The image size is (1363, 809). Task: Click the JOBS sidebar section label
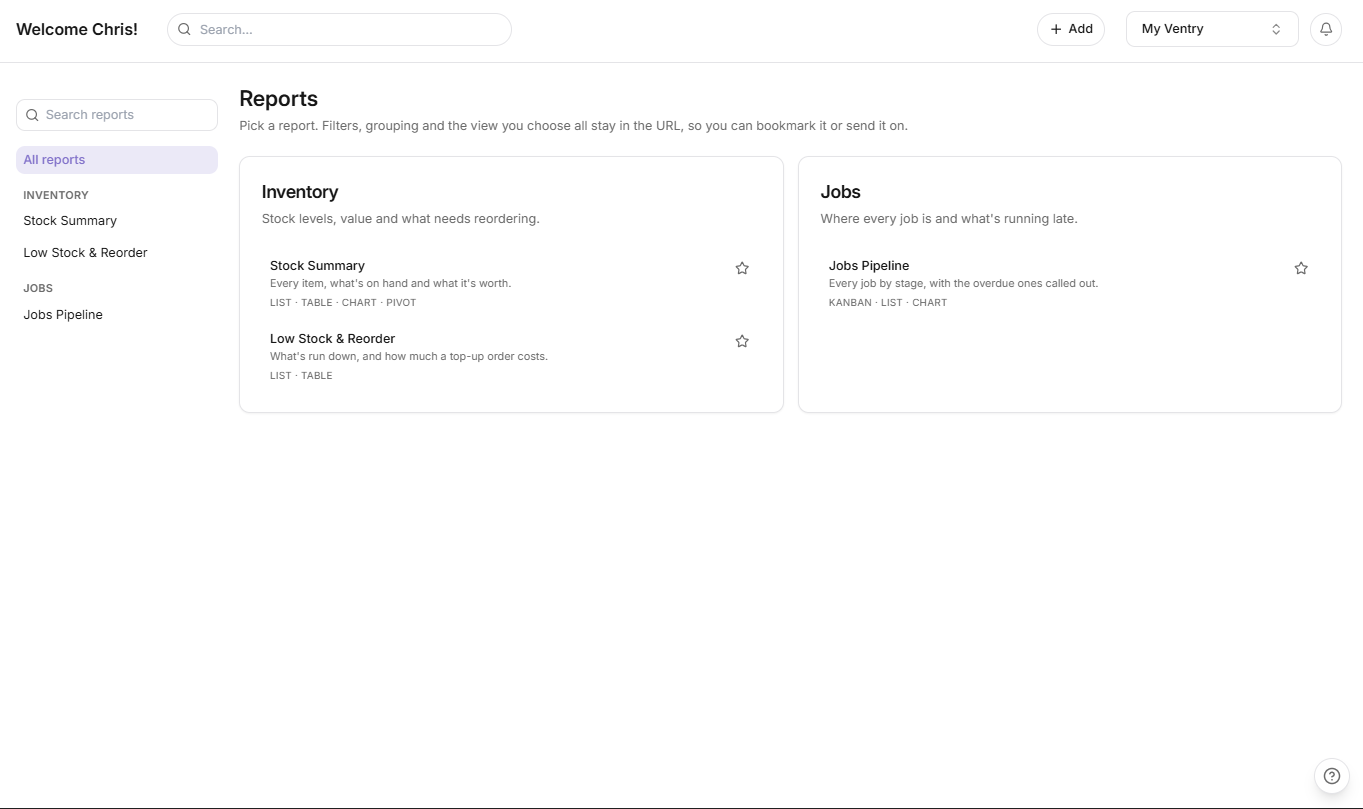pos(38,288)
